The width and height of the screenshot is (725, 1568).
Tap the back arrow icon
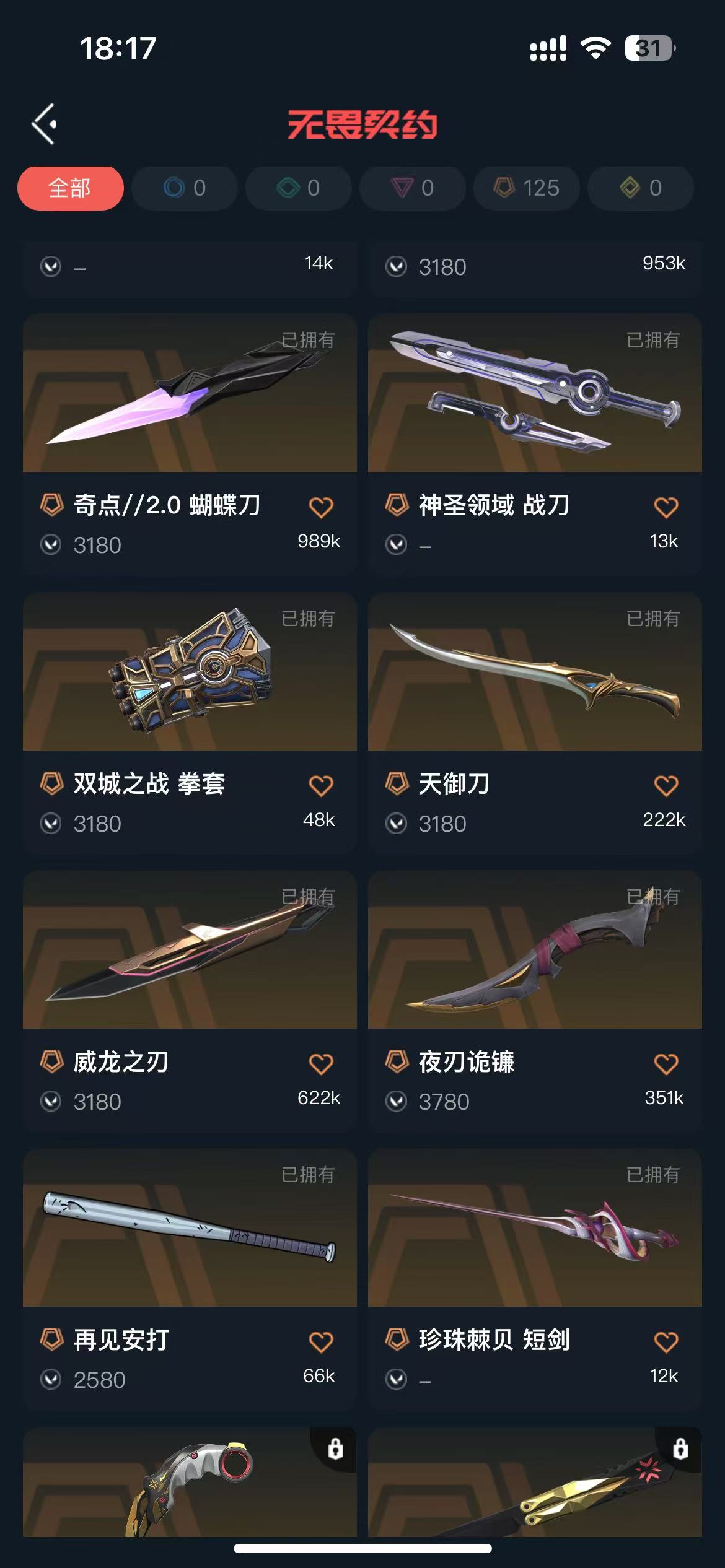tap(44, 124)
